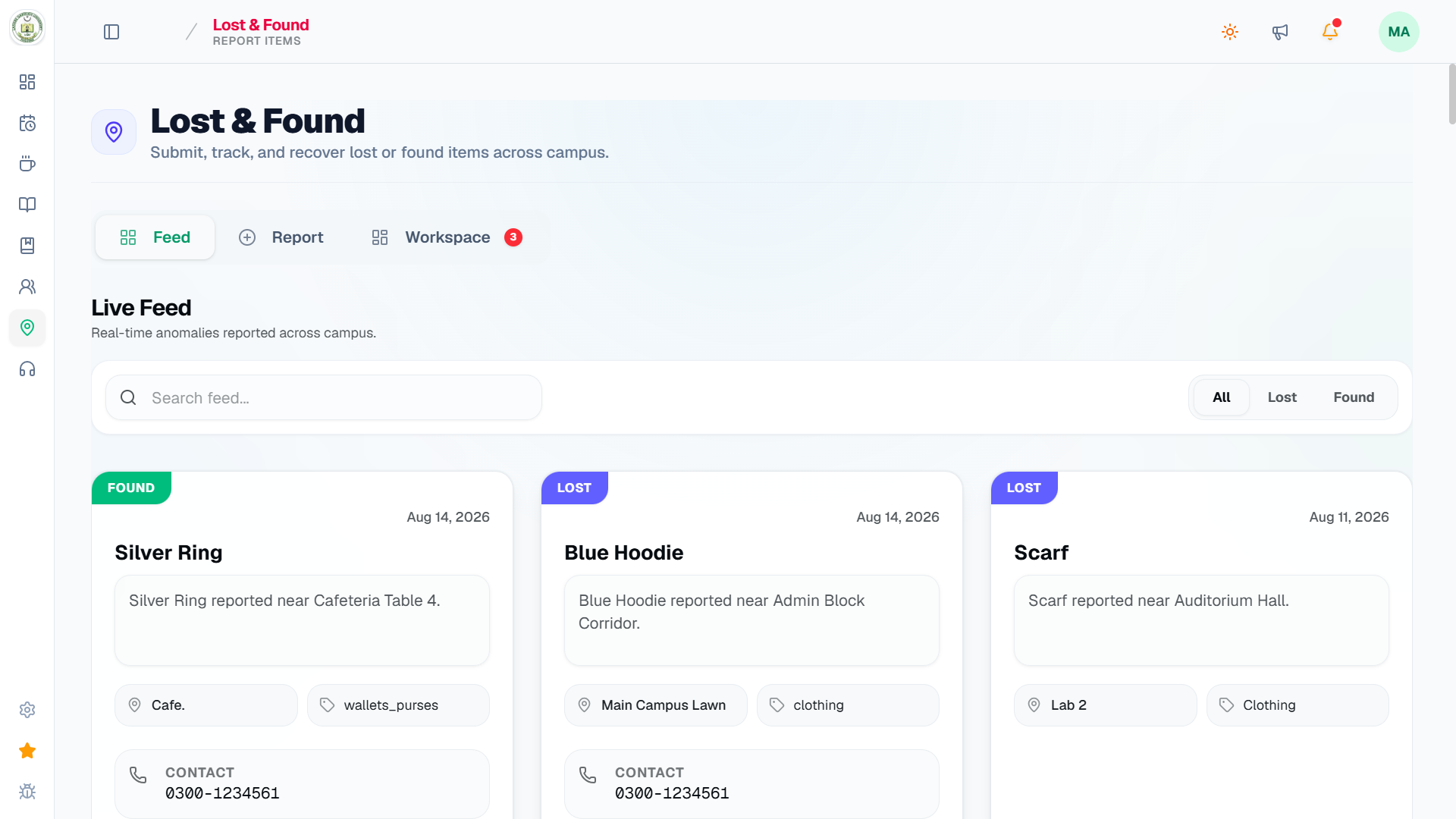Screen dimensions: 1456x819
Task: Click the university crest logo
Action: tap(27, 28)
